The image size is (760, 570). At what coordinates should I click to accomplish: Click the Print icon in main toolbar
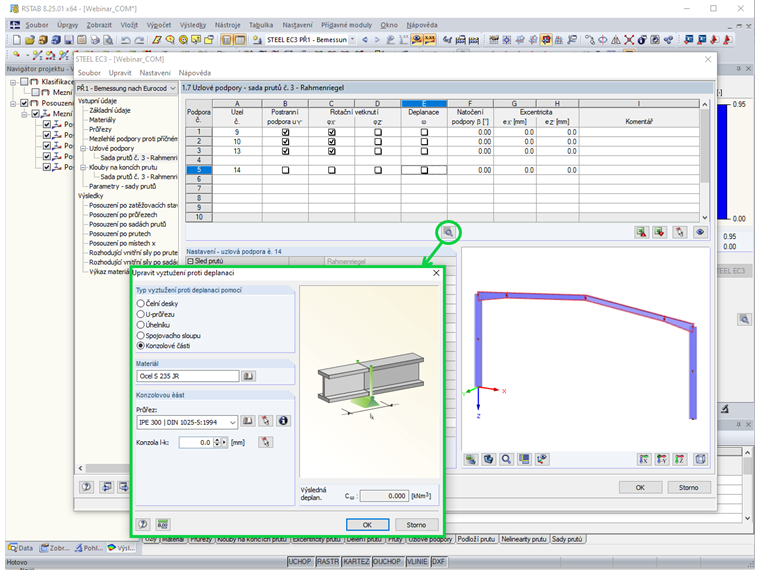tap(95, 40)
